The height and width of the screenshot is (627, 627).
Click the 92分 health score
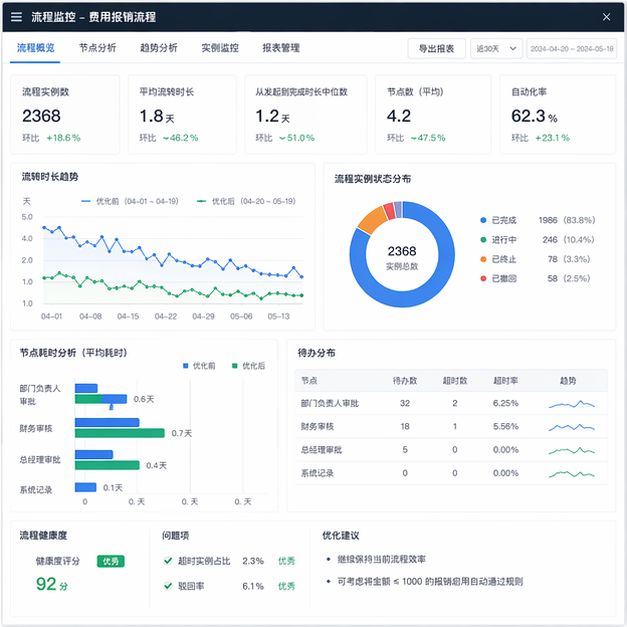[x=52, y=584]
